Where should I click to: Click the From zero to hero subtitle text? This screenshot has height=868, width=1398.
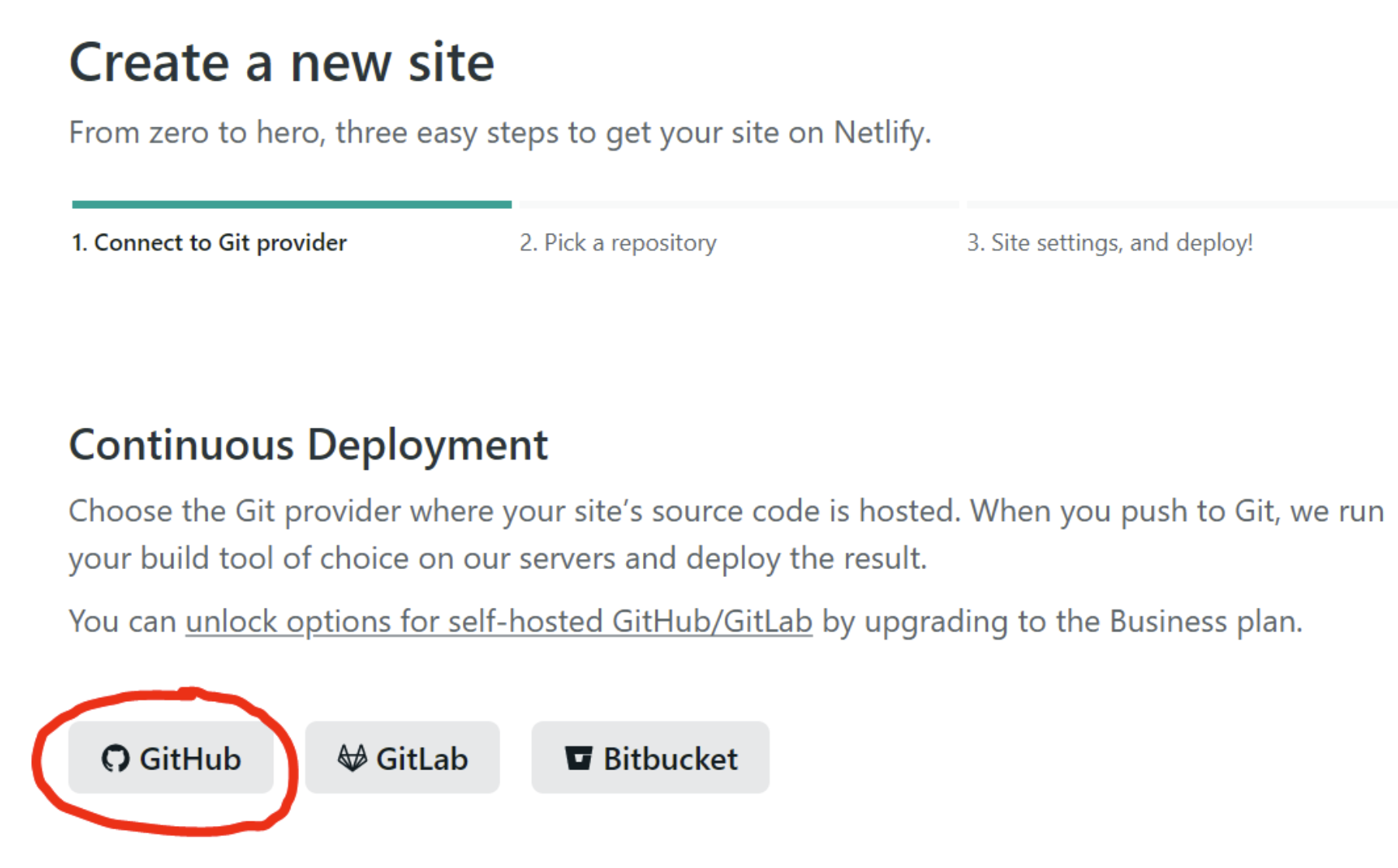coord(500,133)
